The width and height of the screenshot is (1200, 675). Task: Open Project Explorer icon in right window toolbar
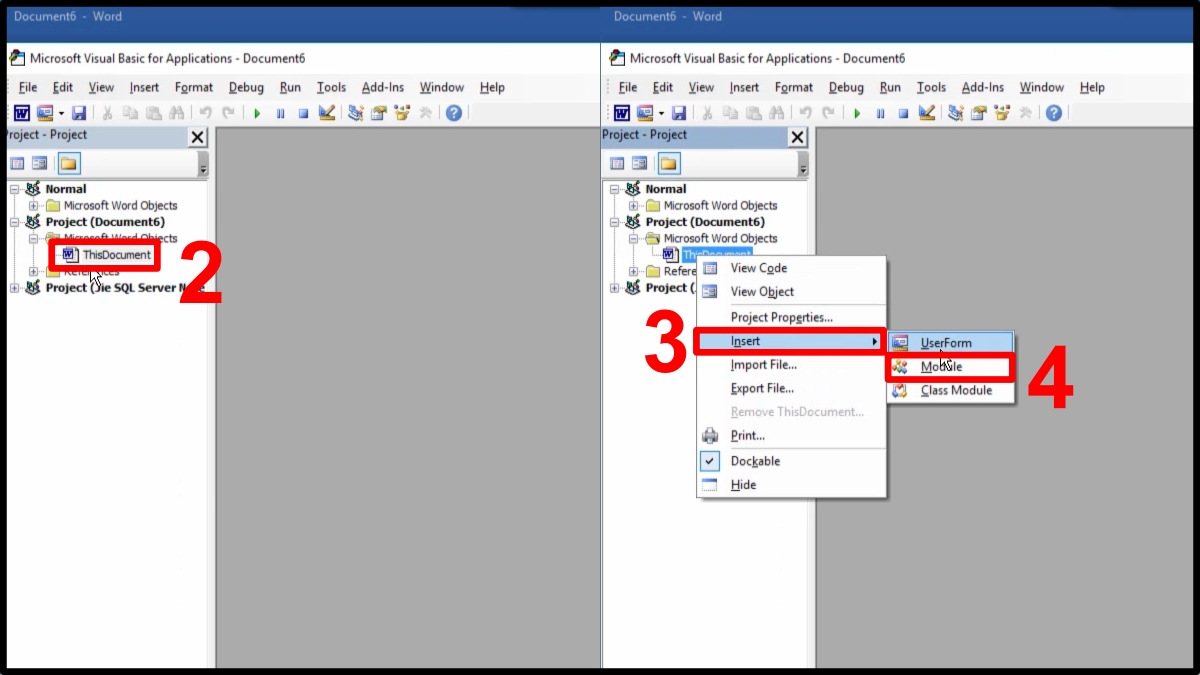[956, 113]
